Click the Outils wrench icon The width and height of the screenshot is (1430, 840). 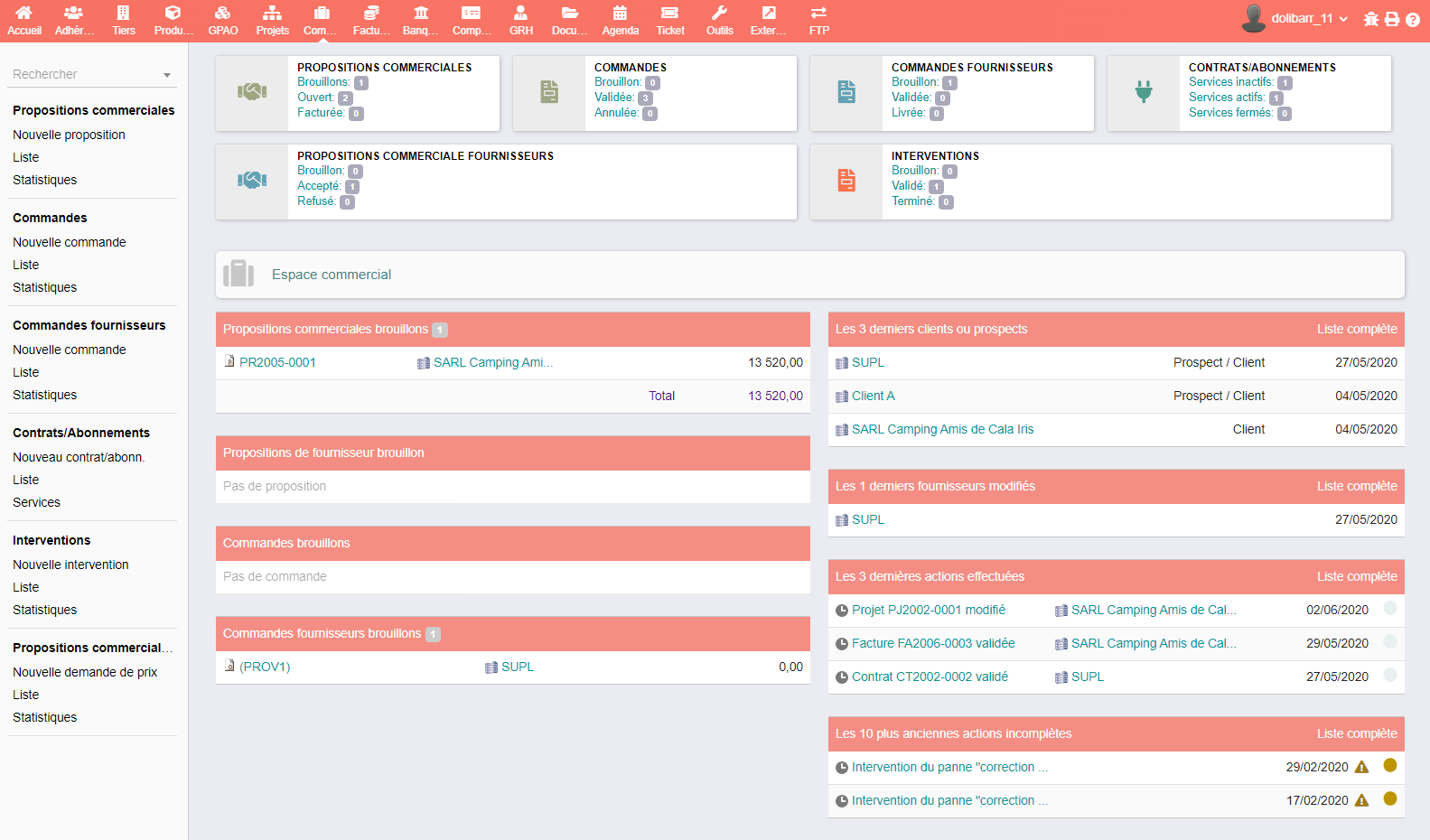click(719, 14)
